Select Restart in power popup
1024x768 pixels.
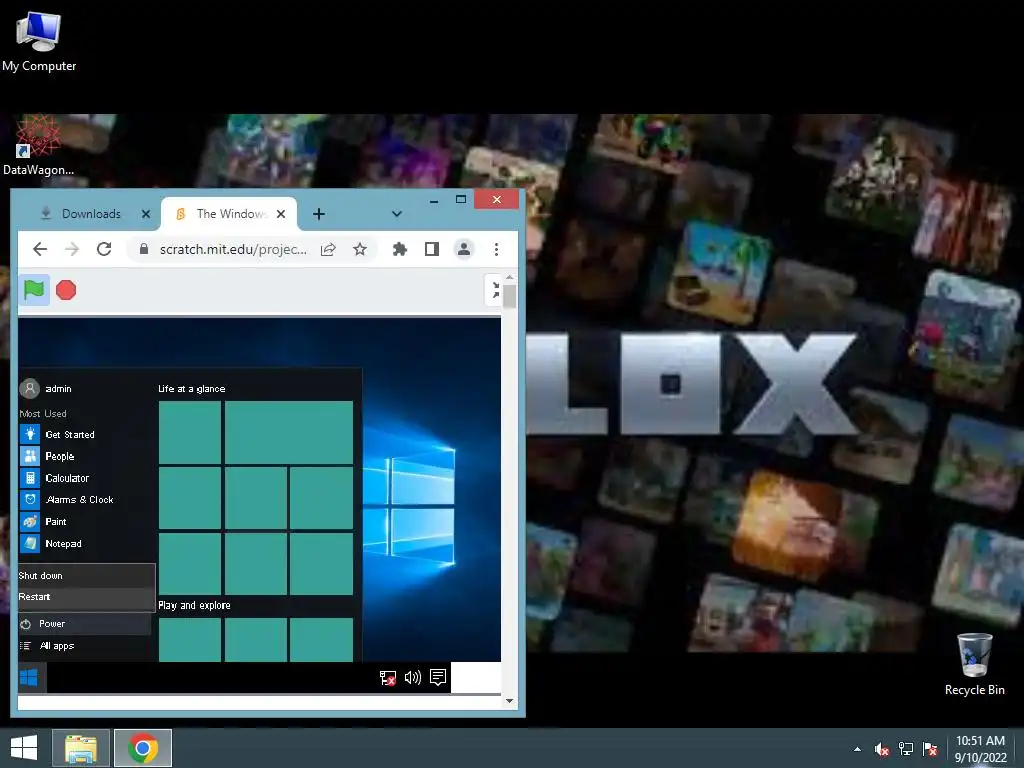tap(87, 597)
